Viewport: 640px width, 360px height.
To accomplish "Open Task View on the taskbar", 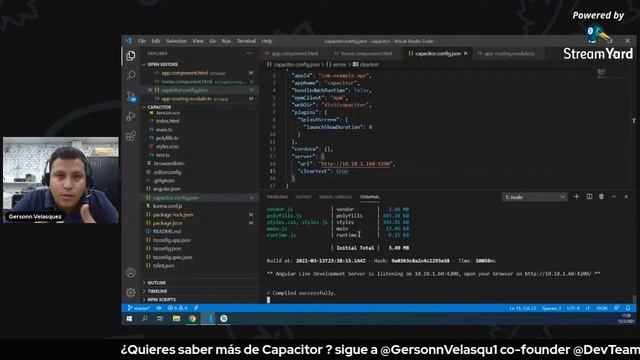I will (x=160, y=319).
